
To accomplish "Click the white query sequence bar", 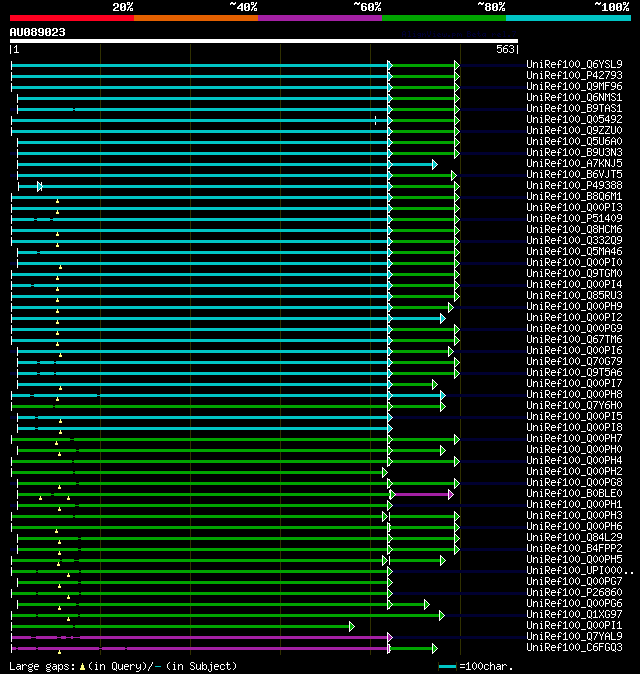I will tap(264, 41).
